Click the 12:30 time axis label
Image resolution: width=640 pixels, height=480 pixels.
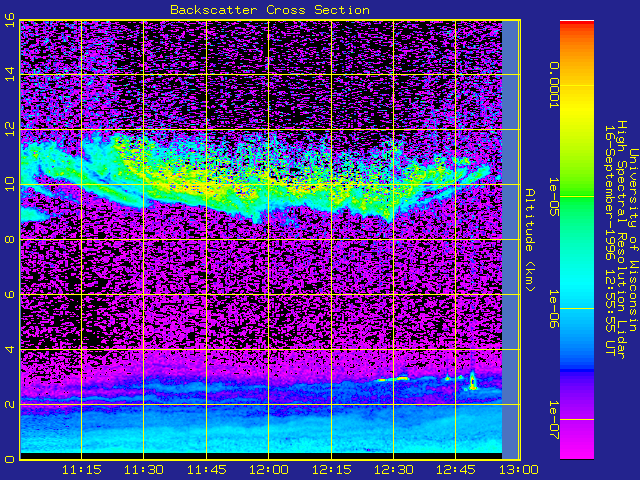(393, 470)
